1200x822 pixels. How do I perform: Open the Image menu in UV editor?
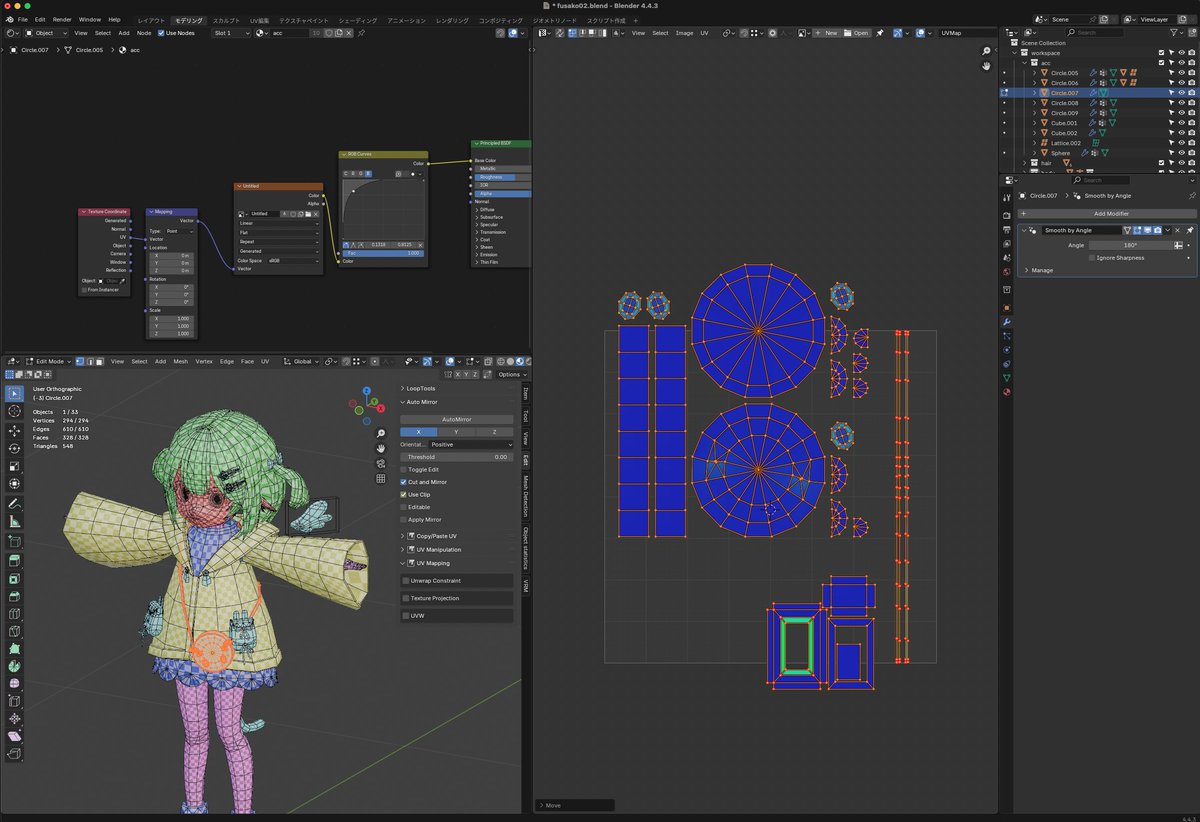684,33
